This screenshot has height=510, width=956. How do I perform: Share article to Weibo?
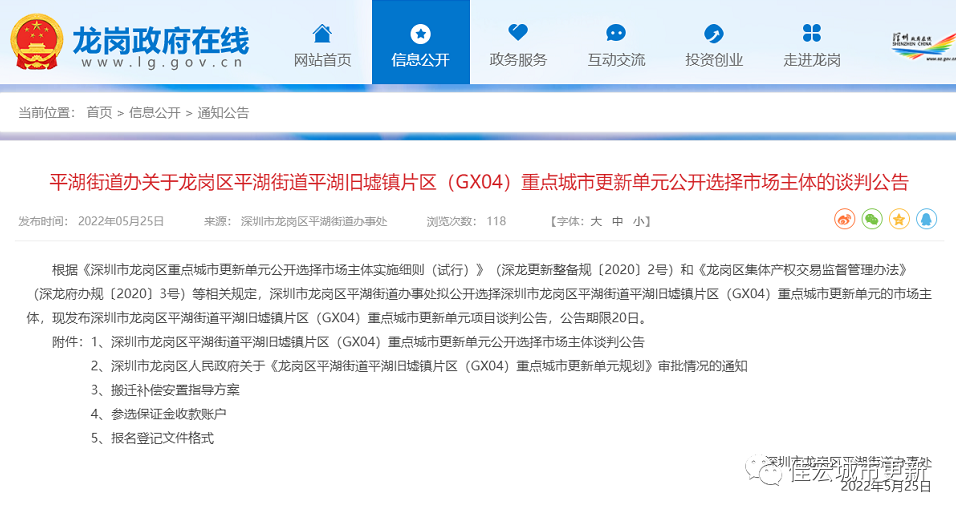tap(845, 219)
